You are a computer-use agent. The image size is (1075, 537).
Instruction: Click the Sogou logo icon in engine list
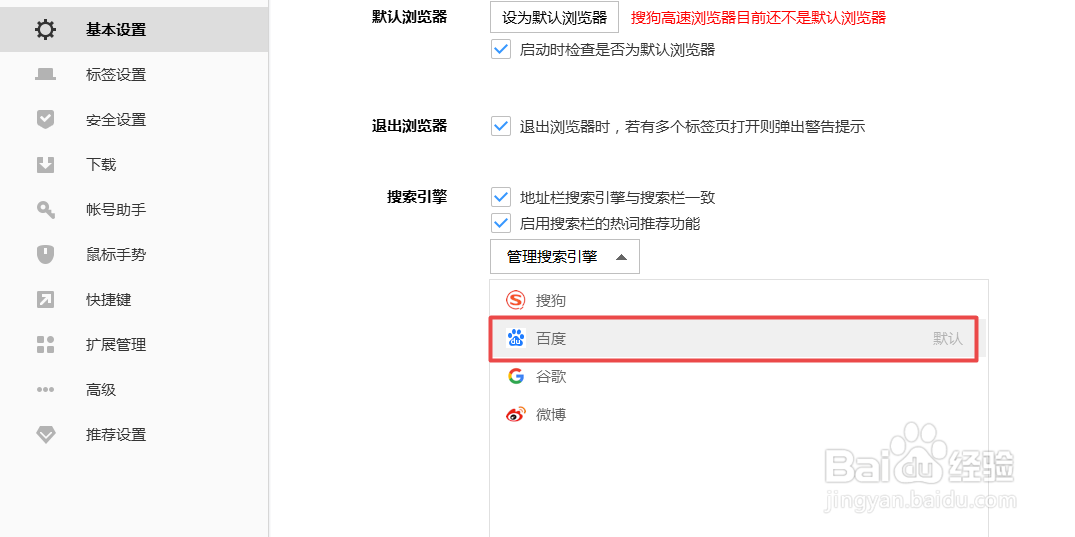point(516,300)
